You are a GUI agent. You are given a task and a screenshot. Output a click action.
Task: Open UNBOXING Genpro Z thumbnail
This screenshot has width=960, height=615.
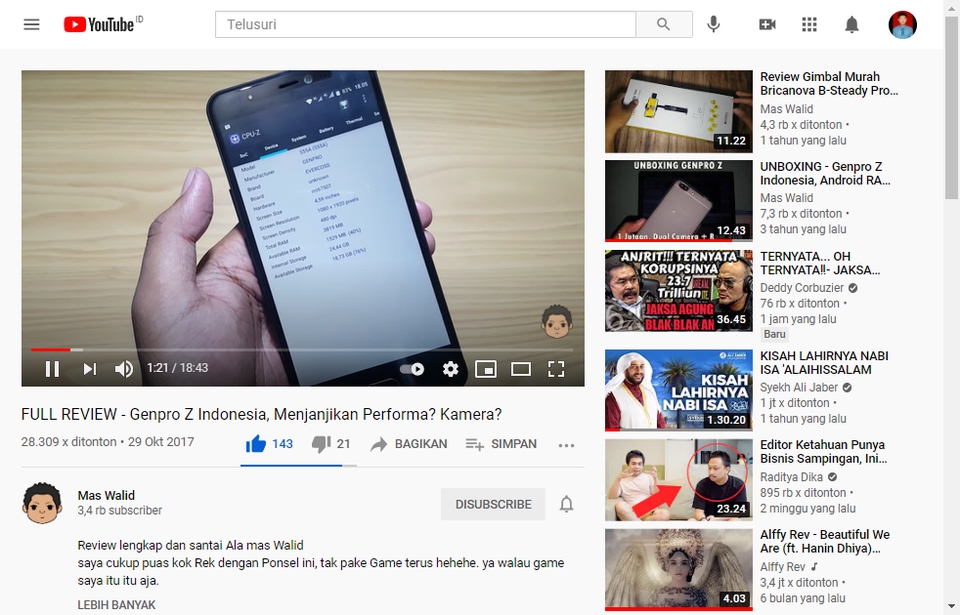tap(678, 201)
